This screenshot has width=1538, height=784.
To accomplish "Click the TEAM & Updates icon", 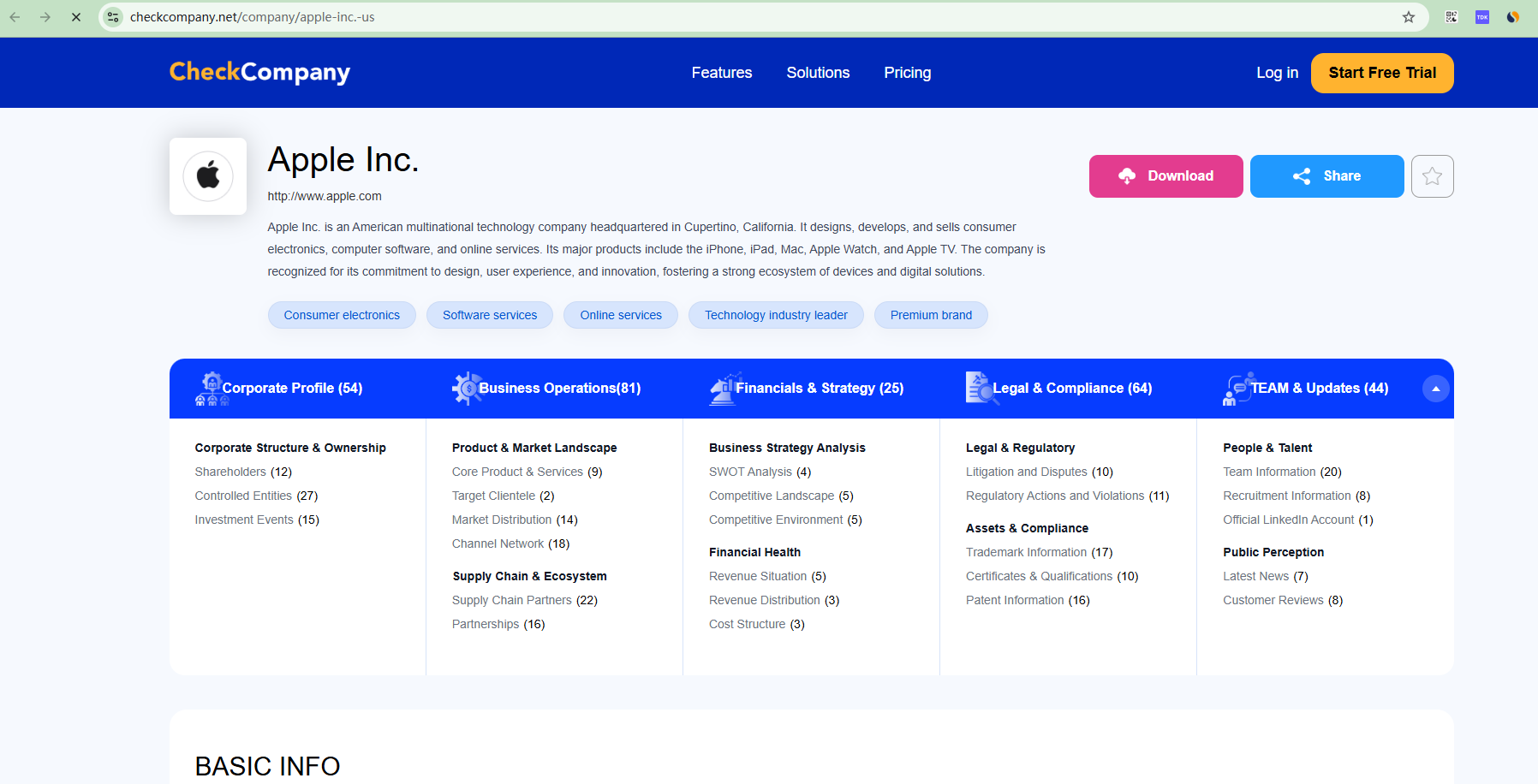I will [1237, 388].
